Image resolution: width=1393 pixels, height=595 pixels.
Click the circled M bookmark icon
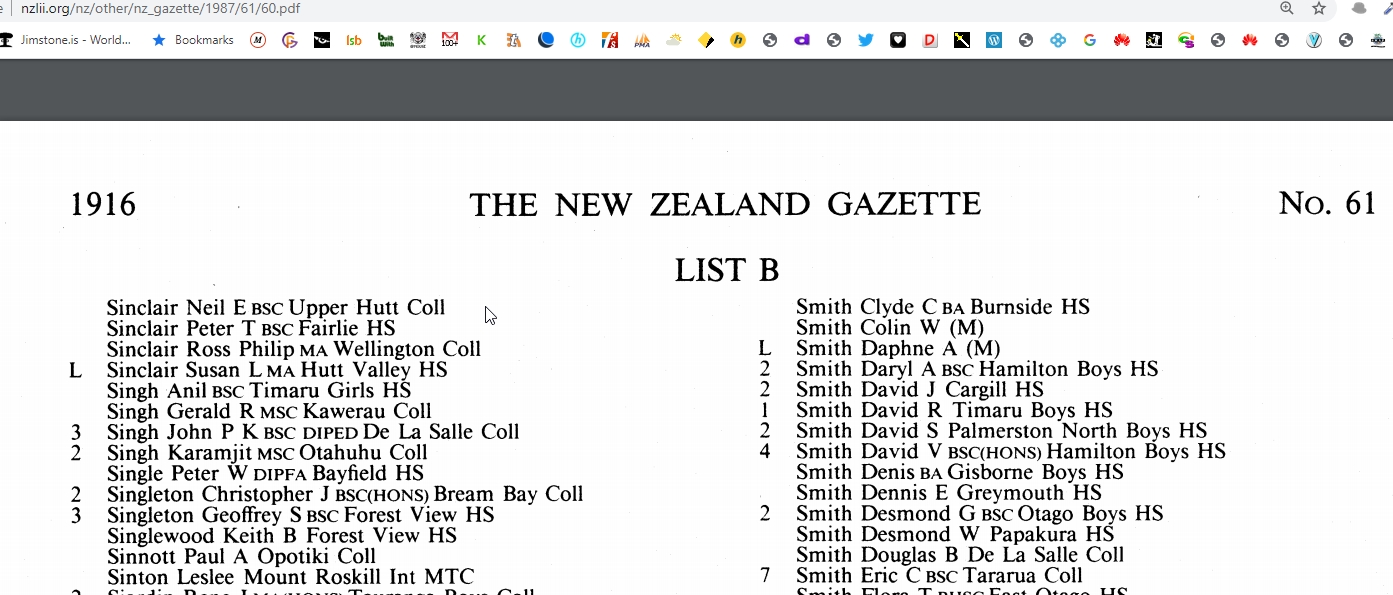(258, 40)
